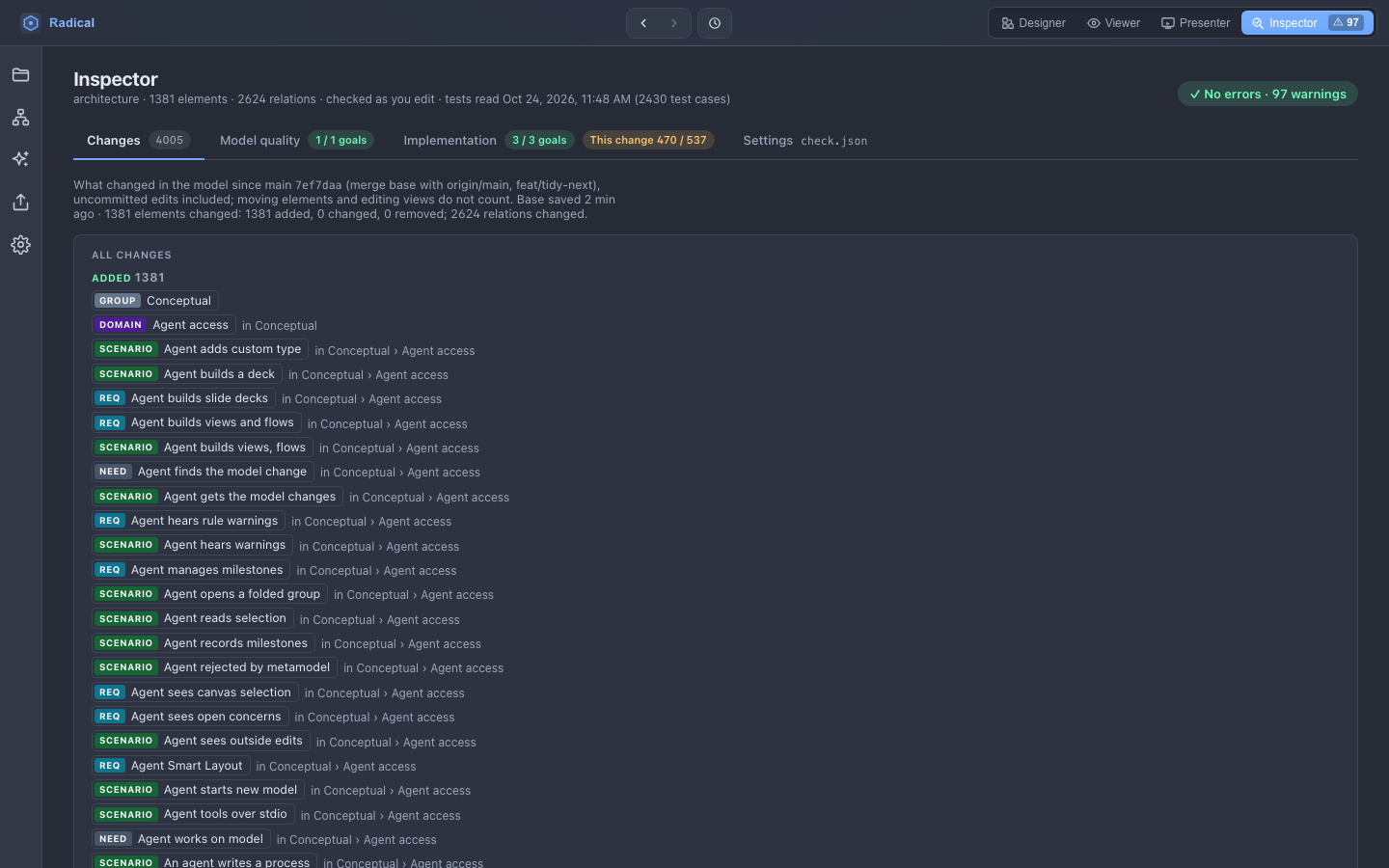This screenshot has height=868, width=1389.
Task: Select 'Agent opens a folded group' scenario
Action: pos(210,594)
